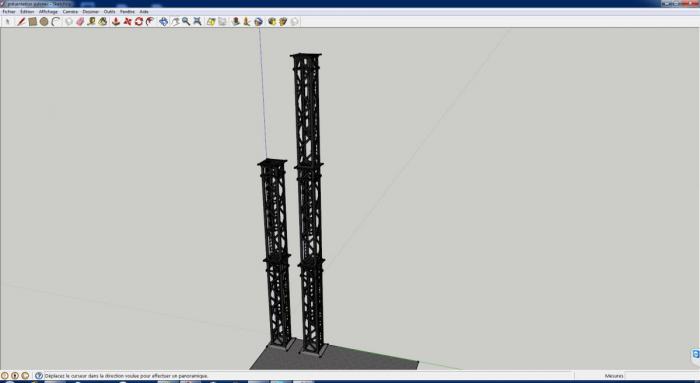
Task: Select the Arc tool
Action: (55, 21)
